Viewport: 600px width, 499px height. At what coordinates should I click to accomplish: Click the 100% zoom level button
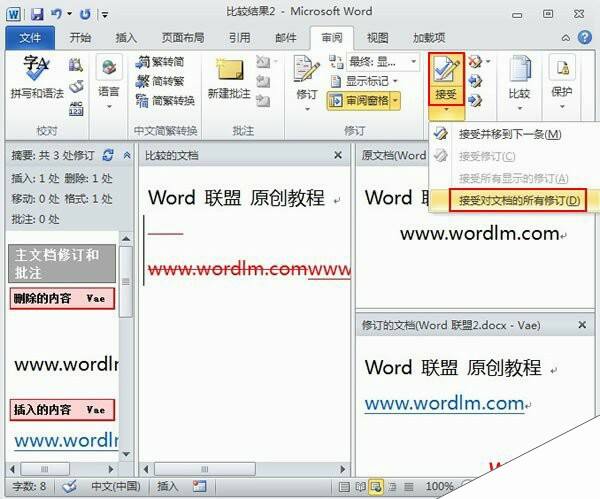click(440, 486)
